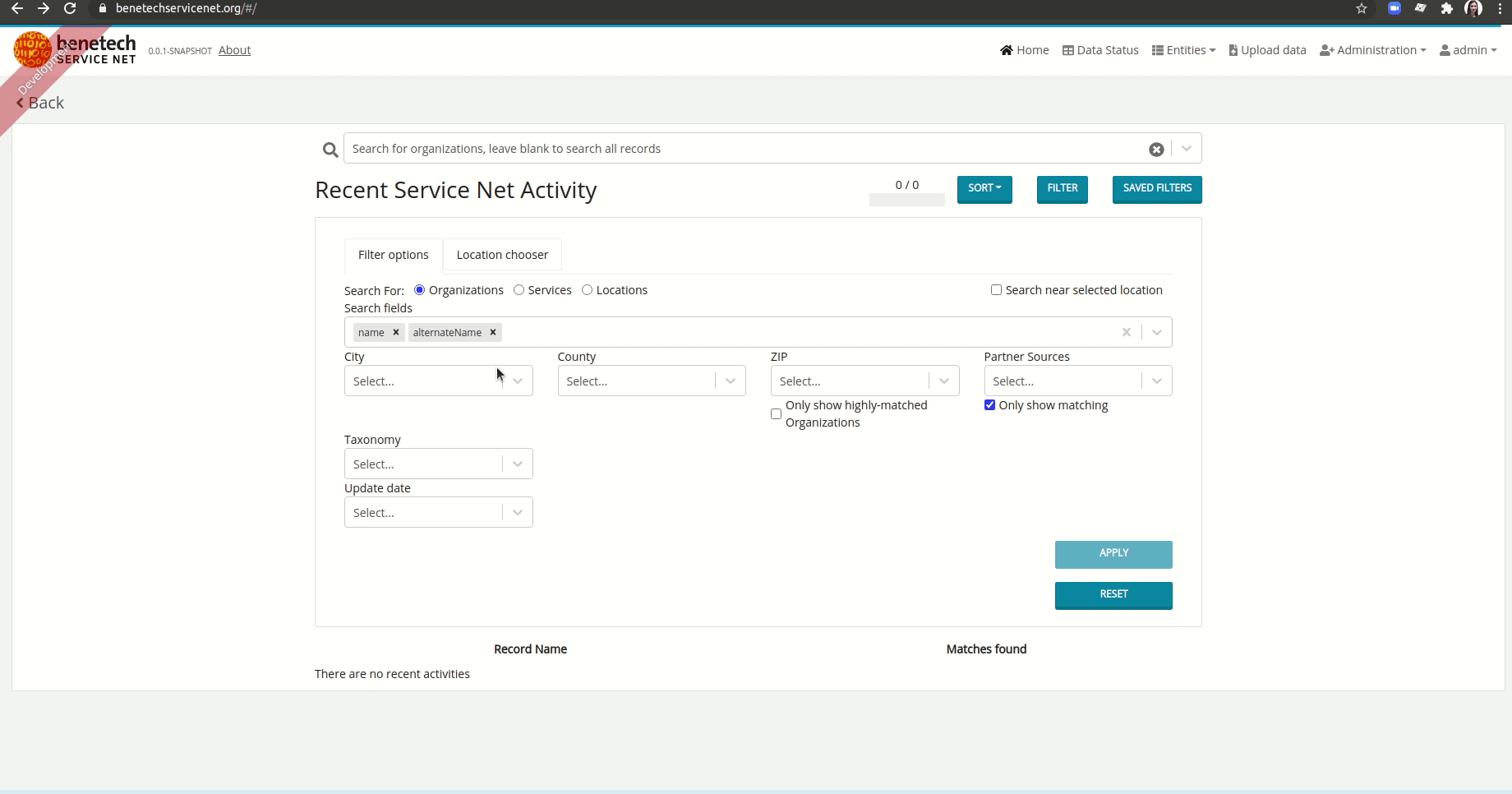Expand the main search bar chevron
The height and width of the screenshot is (794, 1512).
tap(1187, 149)
